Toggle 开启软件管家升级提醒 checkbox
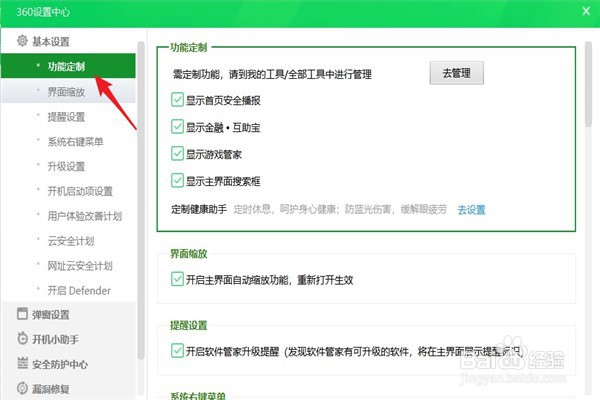Image resolution: width=600 pixels, height=400 pixels. click(177, 350)
